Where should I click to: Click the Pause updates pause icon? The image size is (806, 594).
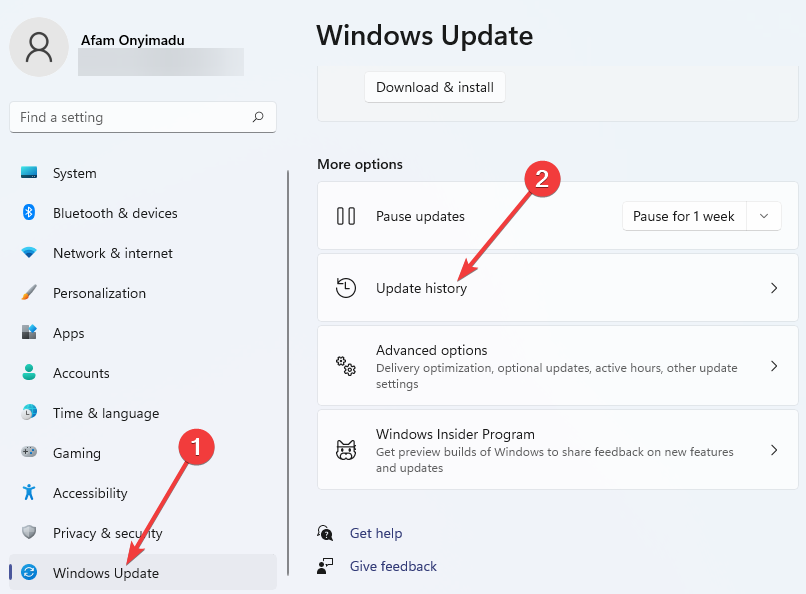coord(346,216)
